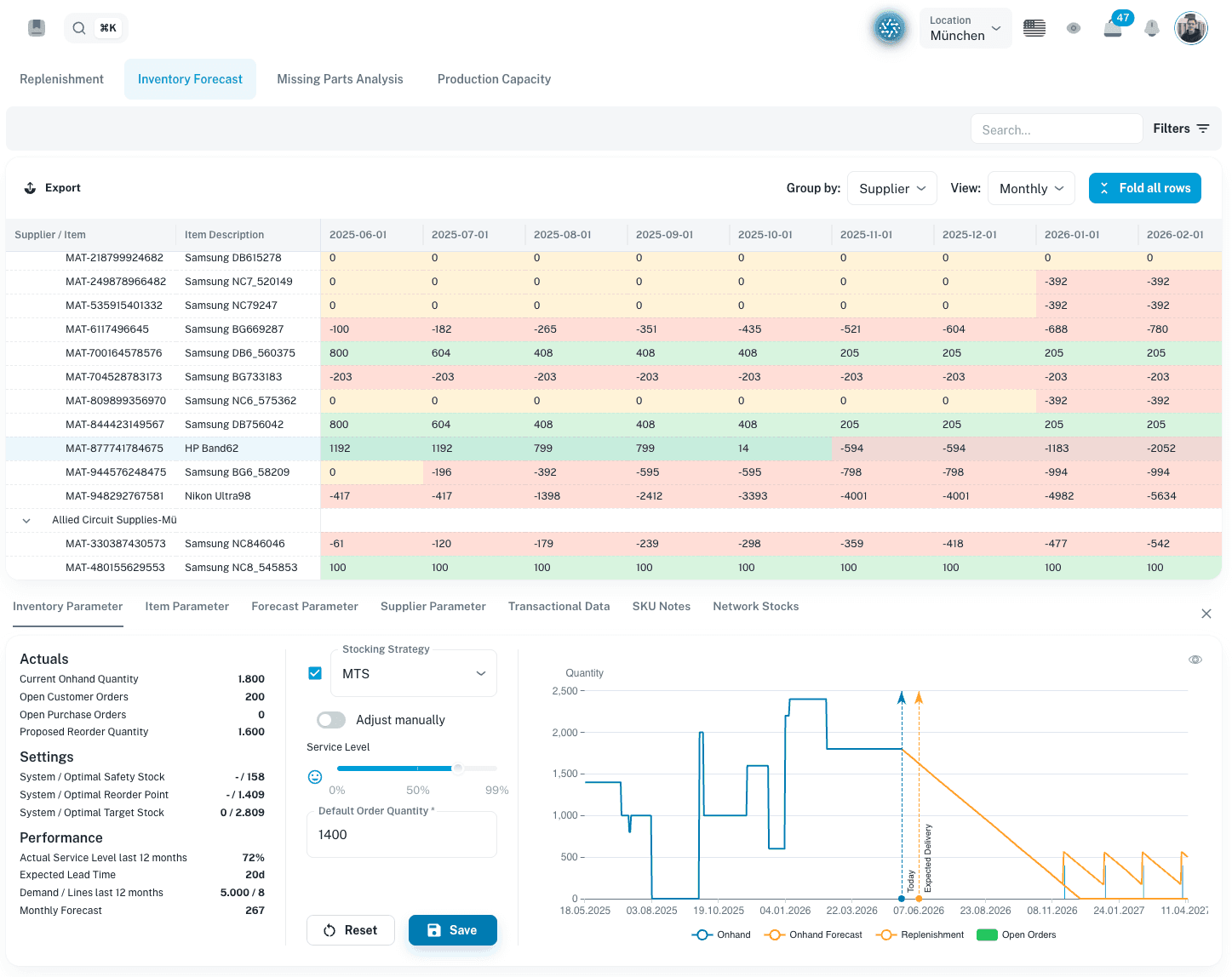Screen dimensions: 1232x977
Task: Click the Default Order Quantity field
Action: click(402, 835)
